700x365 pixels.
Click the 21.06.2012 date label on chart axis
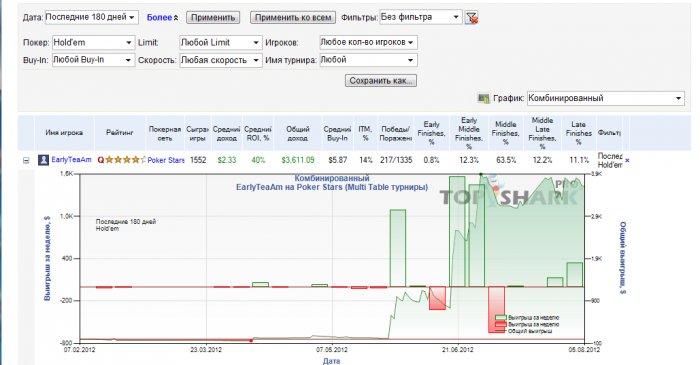pos(458,349)
